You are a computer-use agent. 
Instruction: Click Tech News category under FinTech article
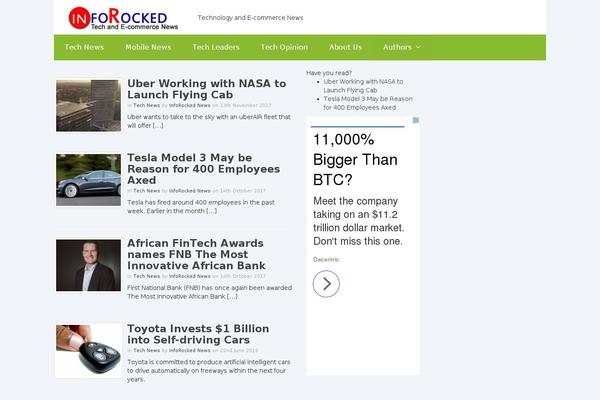tap(147, 276)
